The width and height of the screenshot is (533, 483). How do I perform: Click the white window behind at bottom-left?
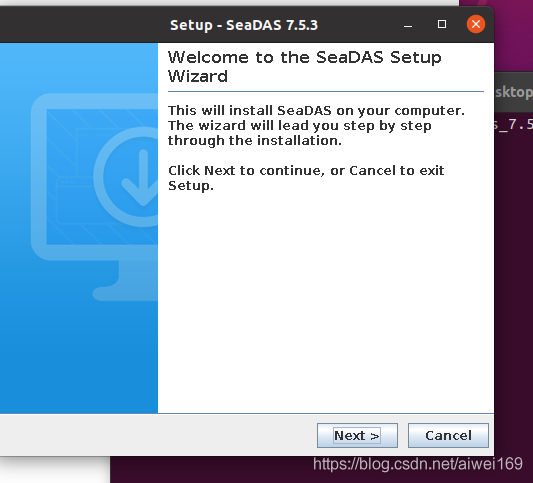click(x=54, y=469)
